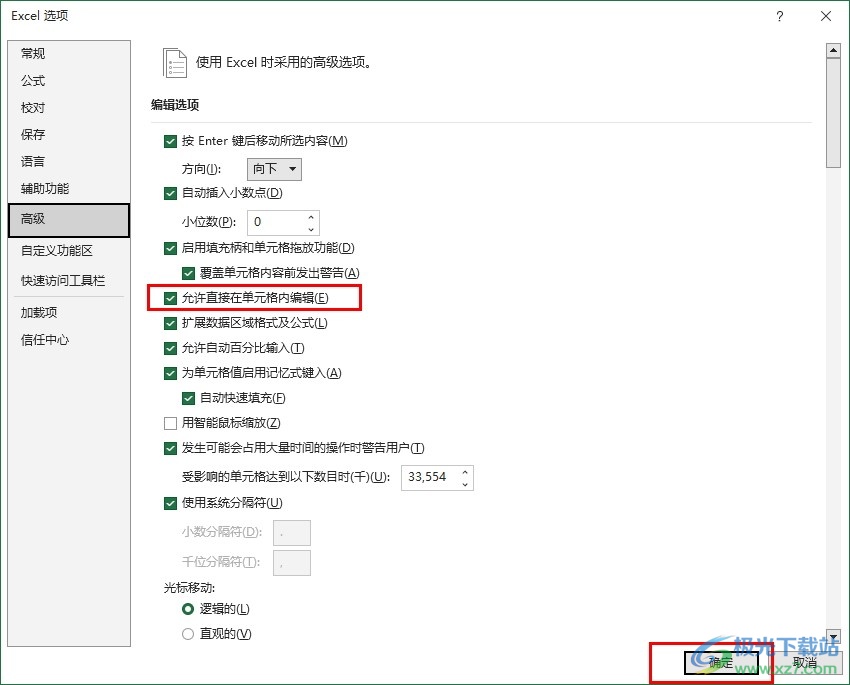Select 自定义功能区 in sidebar
The width and height of the screenshot is (850, 685).
click(x=57, y=251)
